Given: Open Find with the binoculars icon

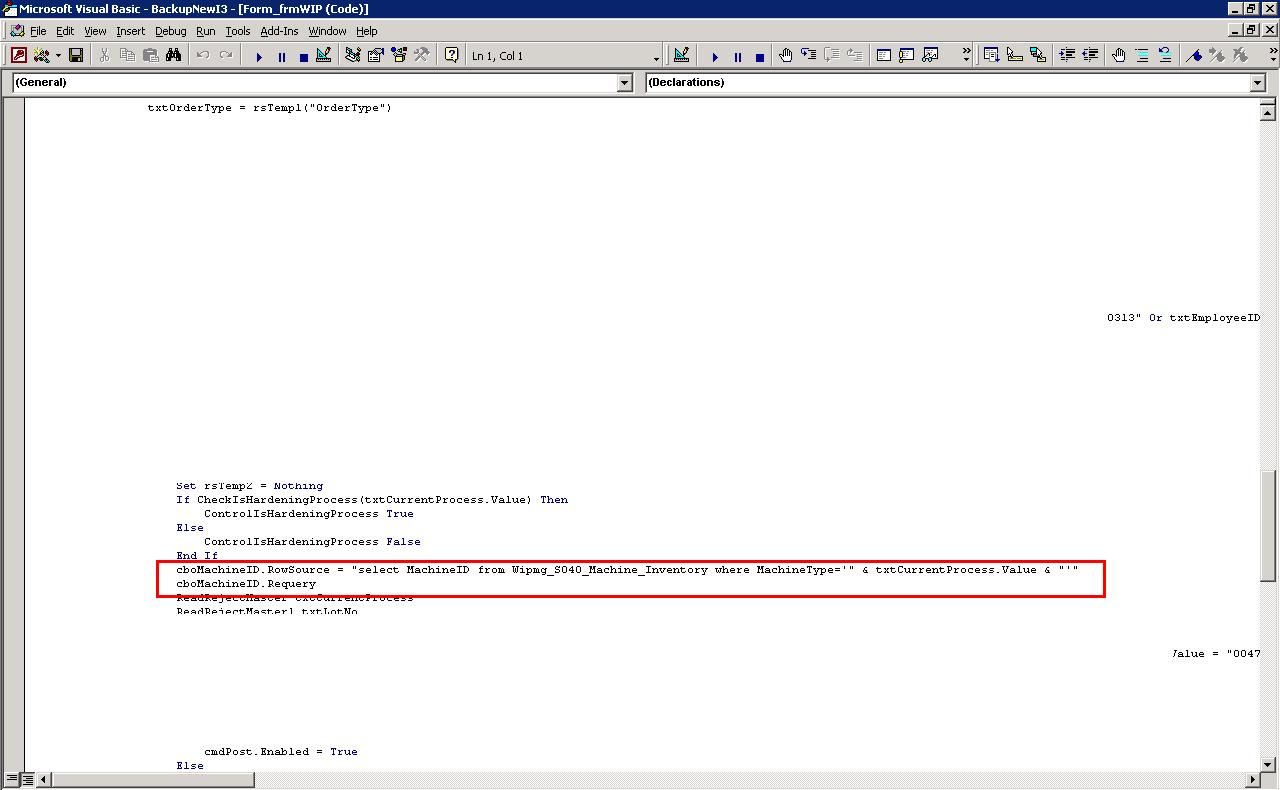Looking at the screenshot, I should pyautogui.click(x=173, y=56).
